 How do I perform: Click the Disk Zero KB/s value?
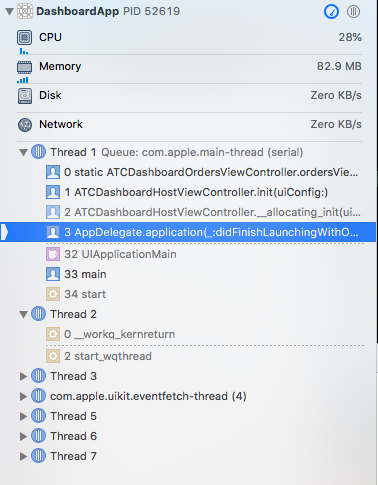click(336, 95)
